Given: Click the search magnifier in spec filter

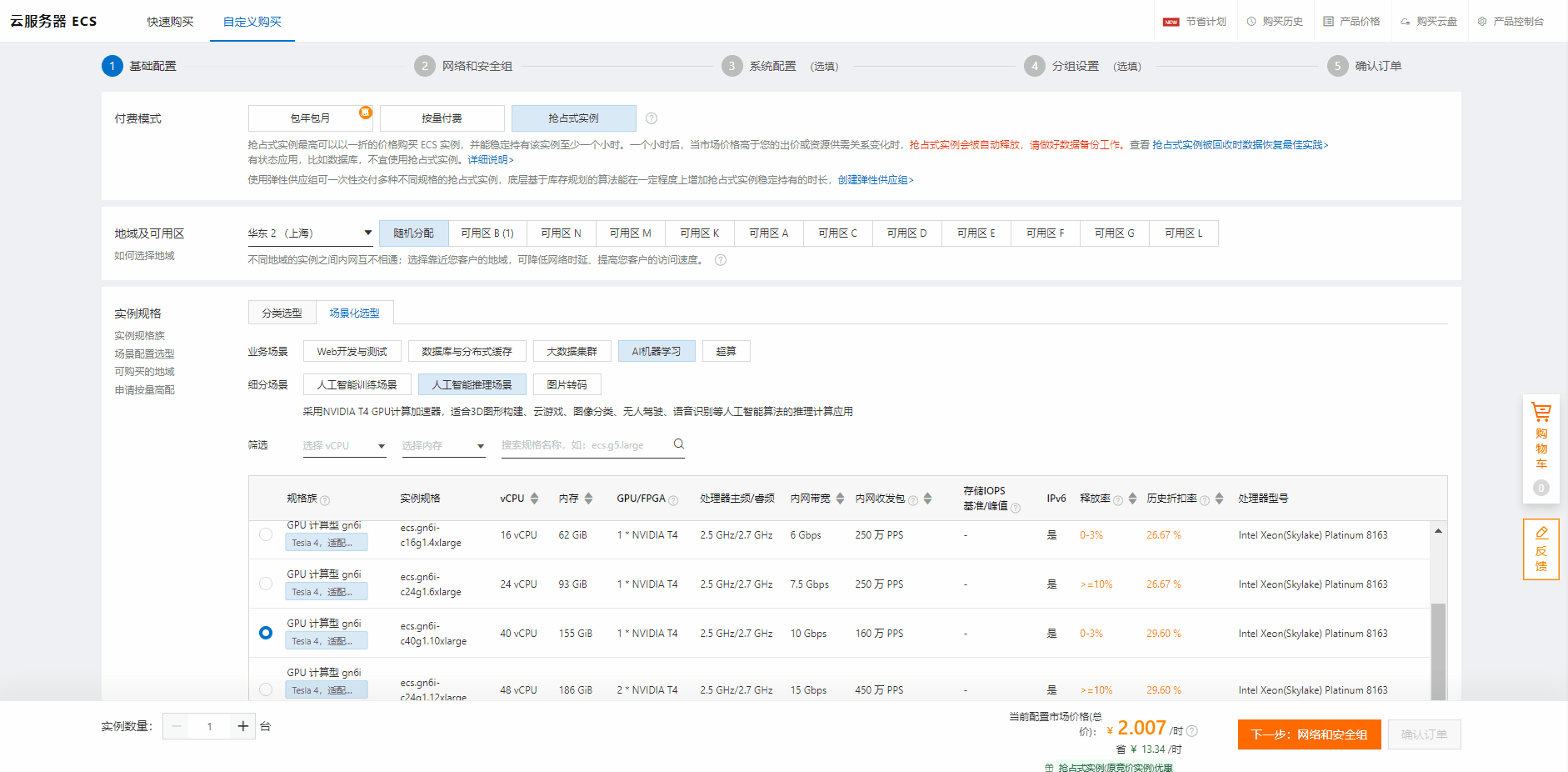Looking at the screenshot, I should pyautogui.click(x=678, y=444).
